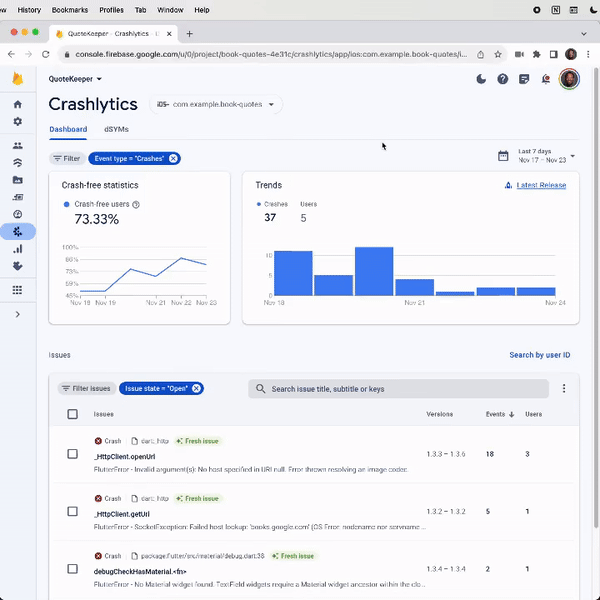Open project settings gear in sidebar
Viewport: 600px width, 600px height.
(17, 121)
